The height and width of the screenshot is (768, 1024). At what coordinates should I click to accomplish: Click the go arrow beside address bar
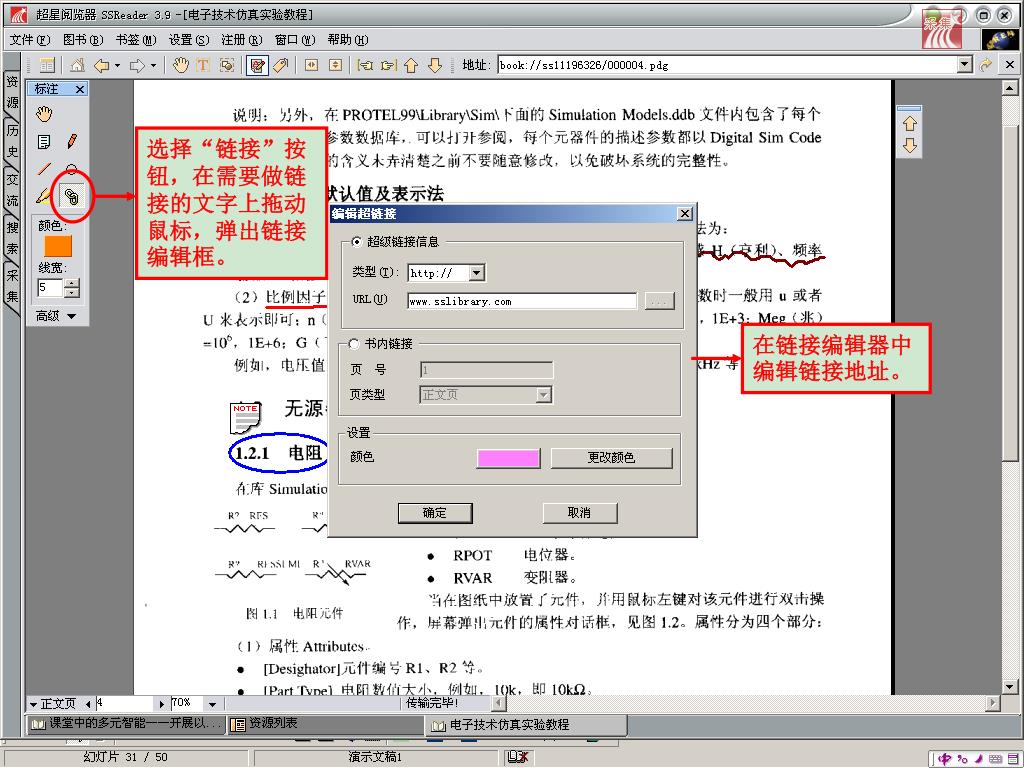tap(985, 65)
